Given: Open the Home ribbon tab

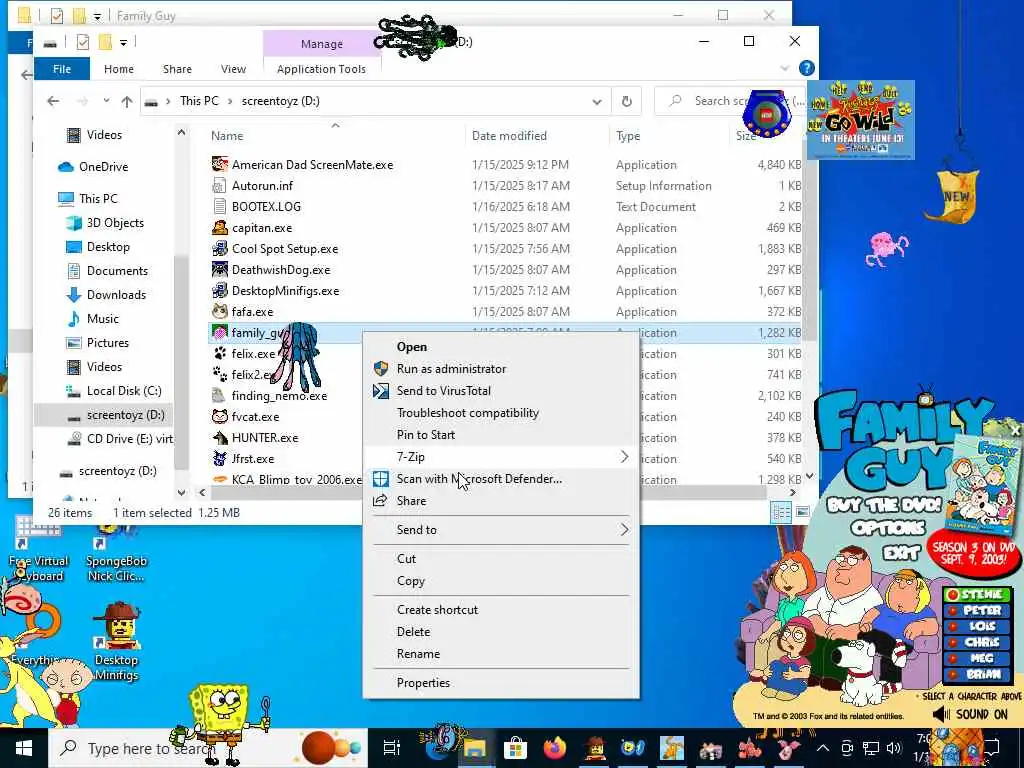Looking at the screenshot, I should pos(118,69).
